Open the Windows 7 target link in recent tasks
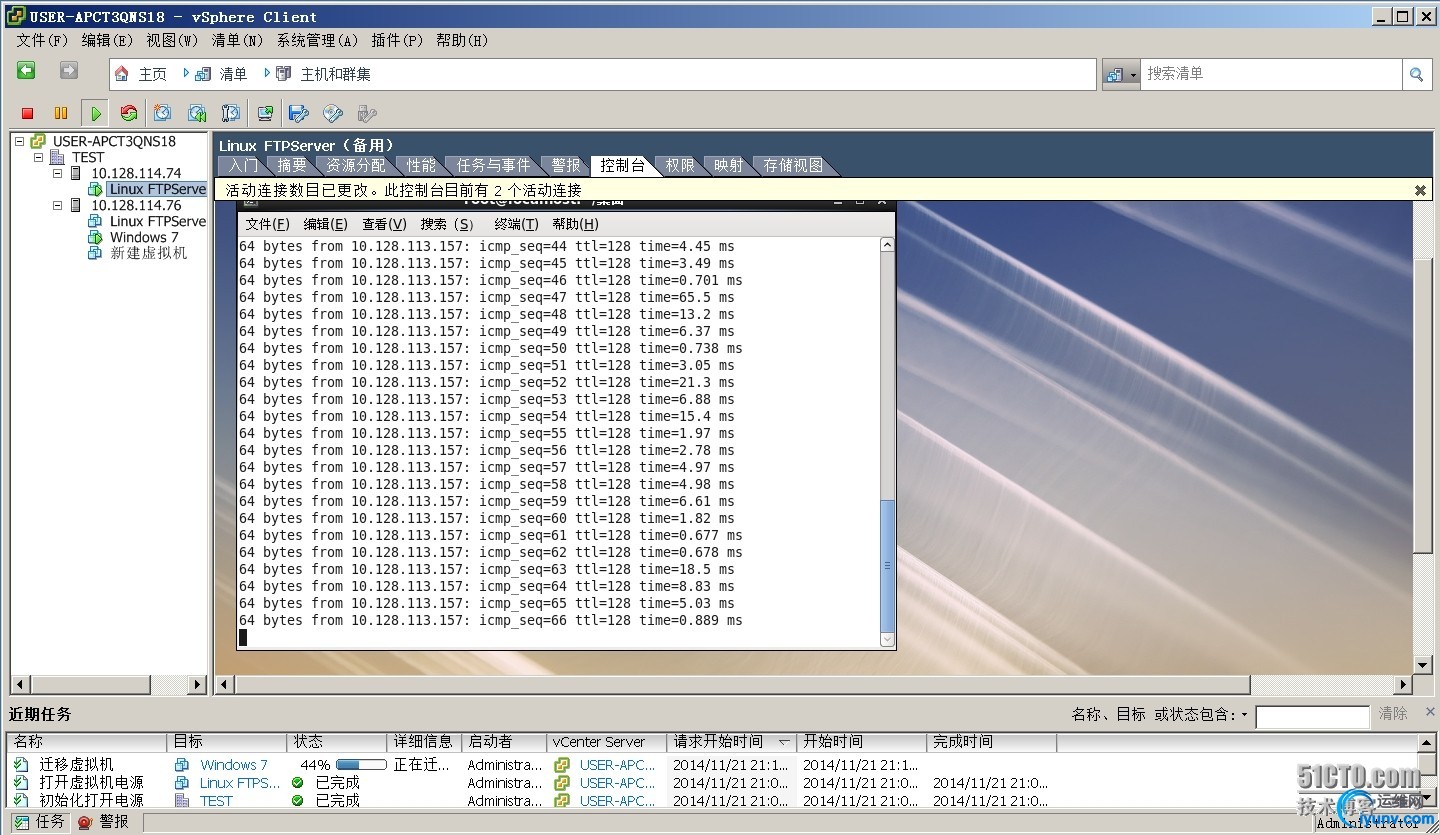This screenshot has width=1440, height=835. [234, 765]
